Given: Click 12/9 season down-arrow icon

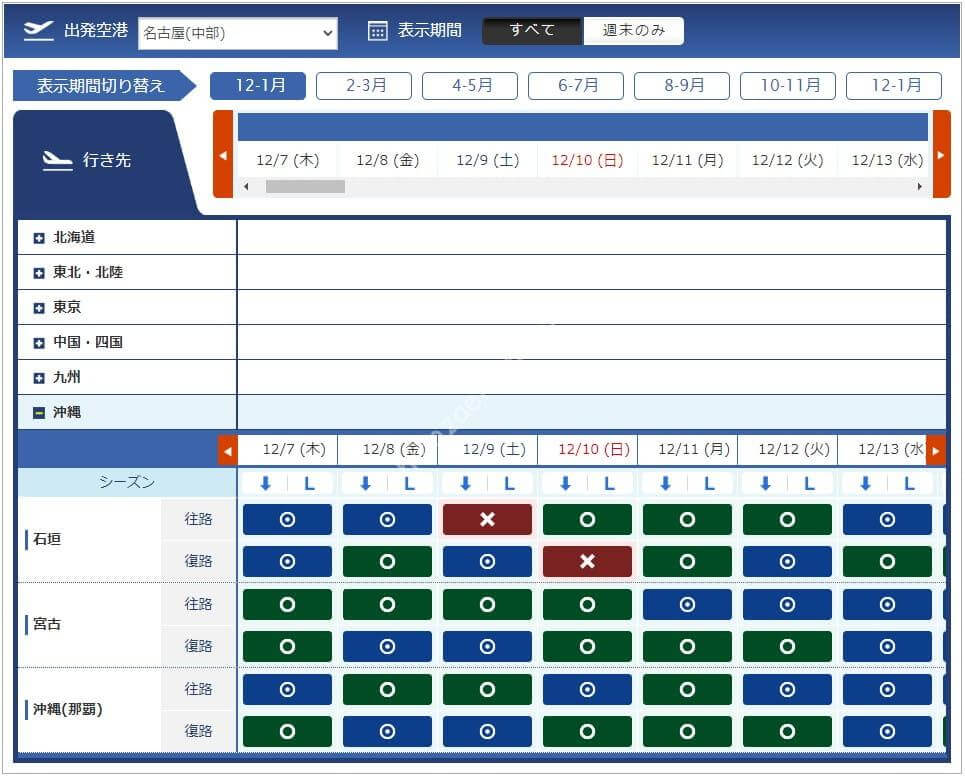Looking at the screenshot, I should click(x=465, y=484).
